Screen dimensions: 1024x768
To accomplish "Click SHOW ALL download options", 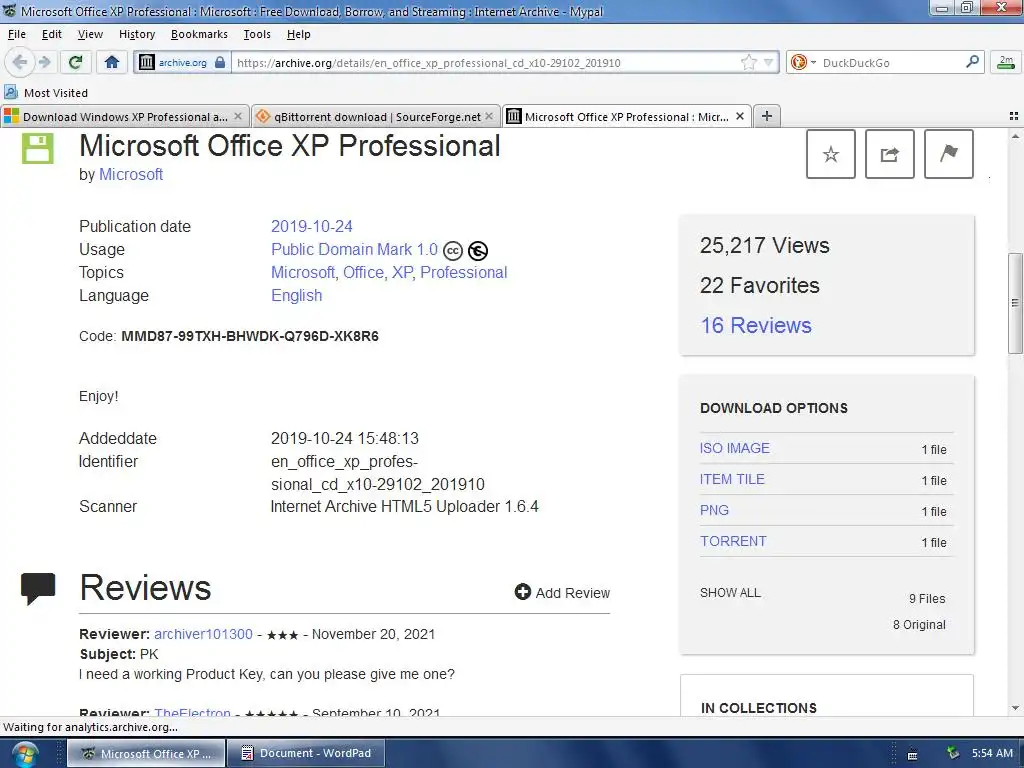I will pyautogui.click(x=730, y=592).
